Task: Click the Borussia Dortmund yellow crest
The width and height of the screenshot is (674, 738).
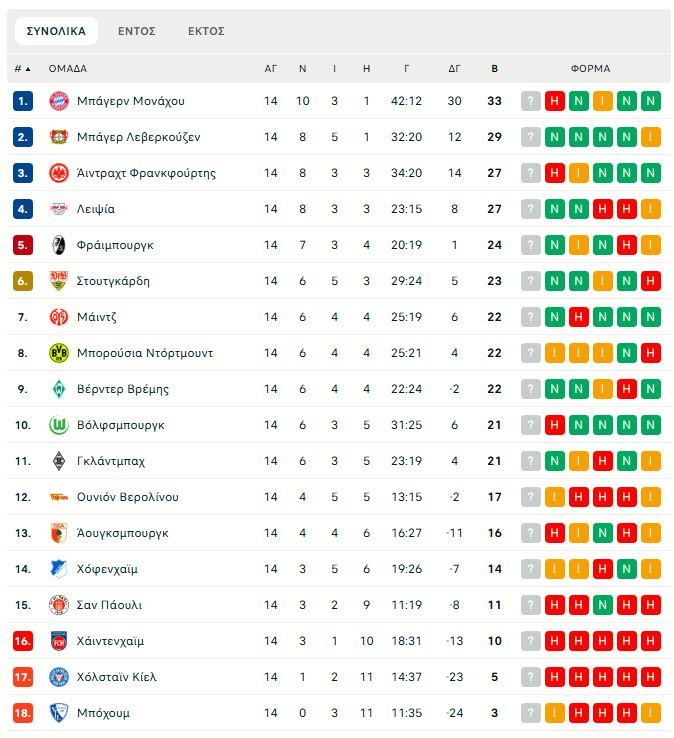Action: point(58,353)
